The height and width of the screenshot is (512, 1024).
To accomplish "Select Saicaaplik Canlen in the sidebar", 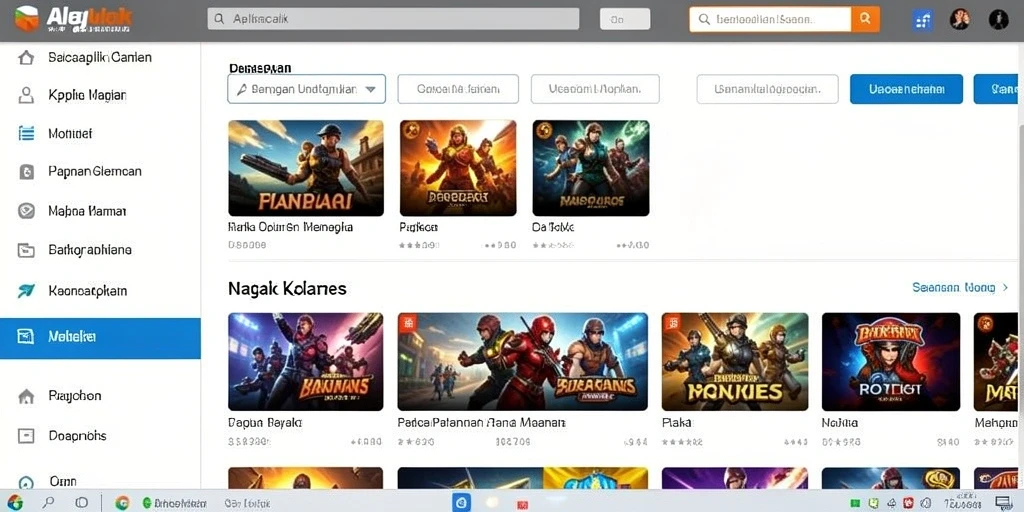I will (x=100, y=57).
